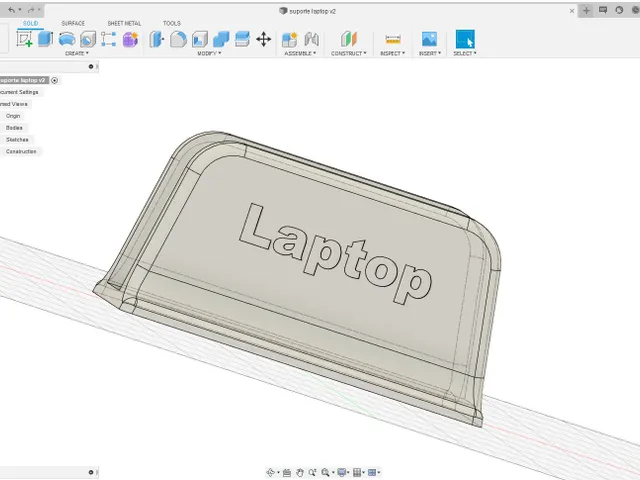640x480 pixels.
Task: Switch to the SURFACE tab
Action: [x=73, y=23]
